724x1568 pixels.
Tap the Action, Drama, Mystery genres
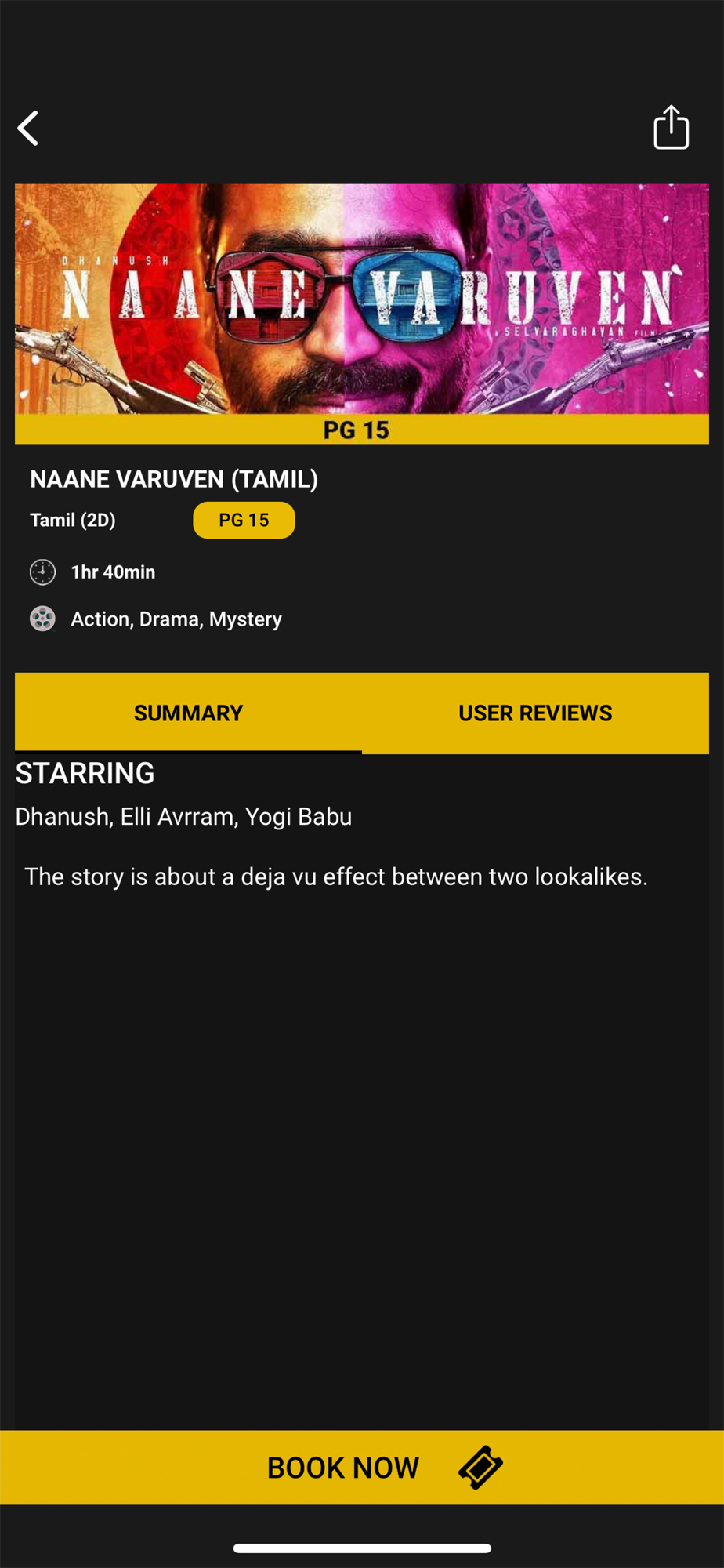click(x=176, y=619)
